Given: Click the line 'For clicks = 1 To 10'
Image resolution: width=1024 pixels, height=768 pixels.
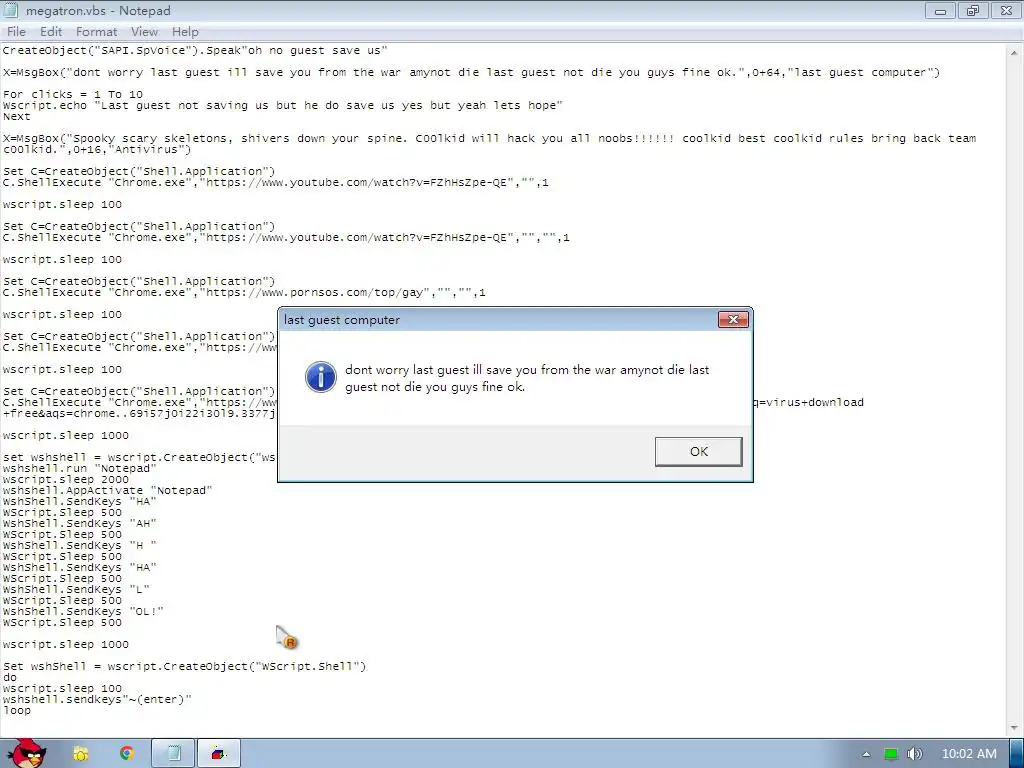Looking at the screenshot, I should point(72,94).
